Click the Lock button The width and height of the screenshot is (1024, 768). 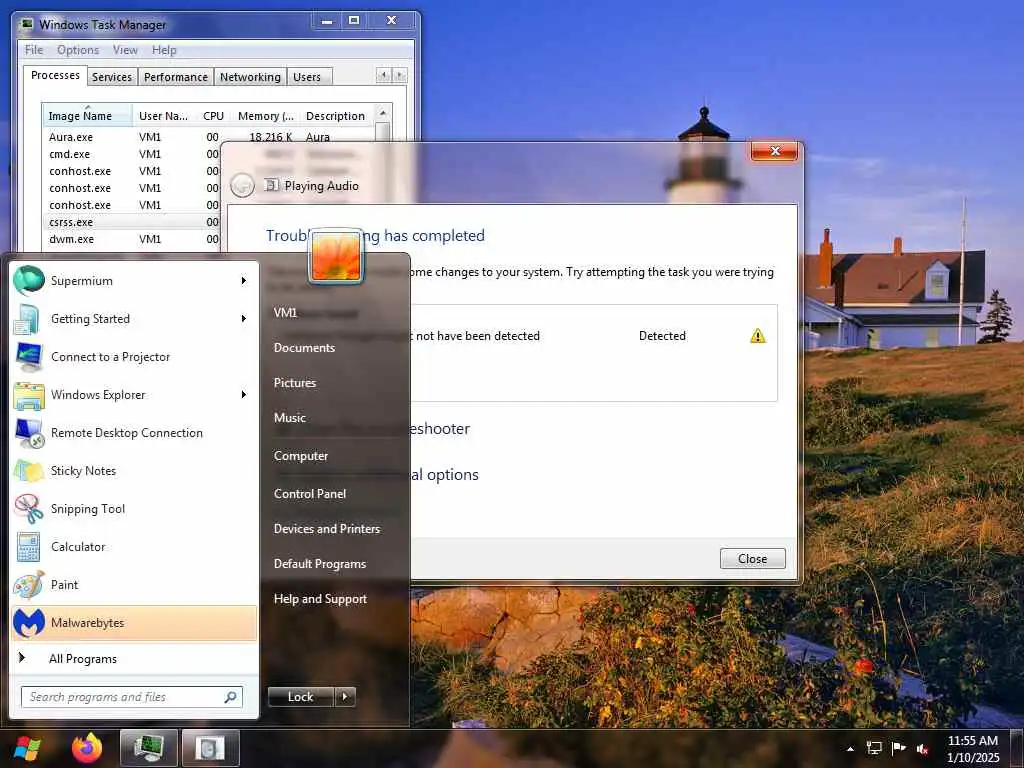300,697
